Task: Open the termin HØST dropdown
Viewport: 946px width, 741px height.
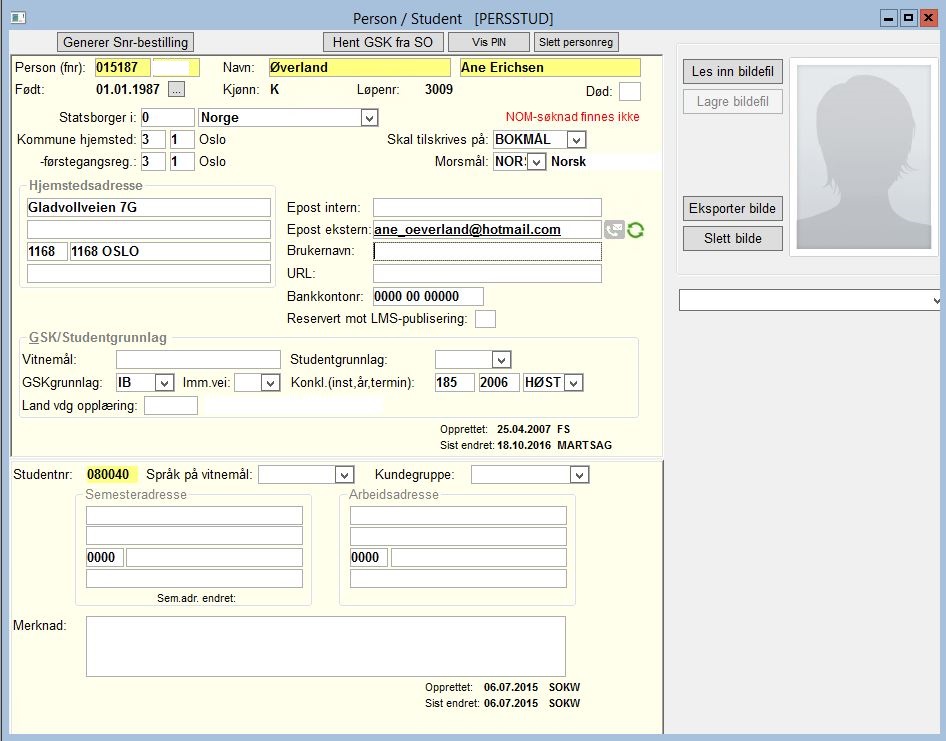Action: pyautogui.click(x=574, y=383)
